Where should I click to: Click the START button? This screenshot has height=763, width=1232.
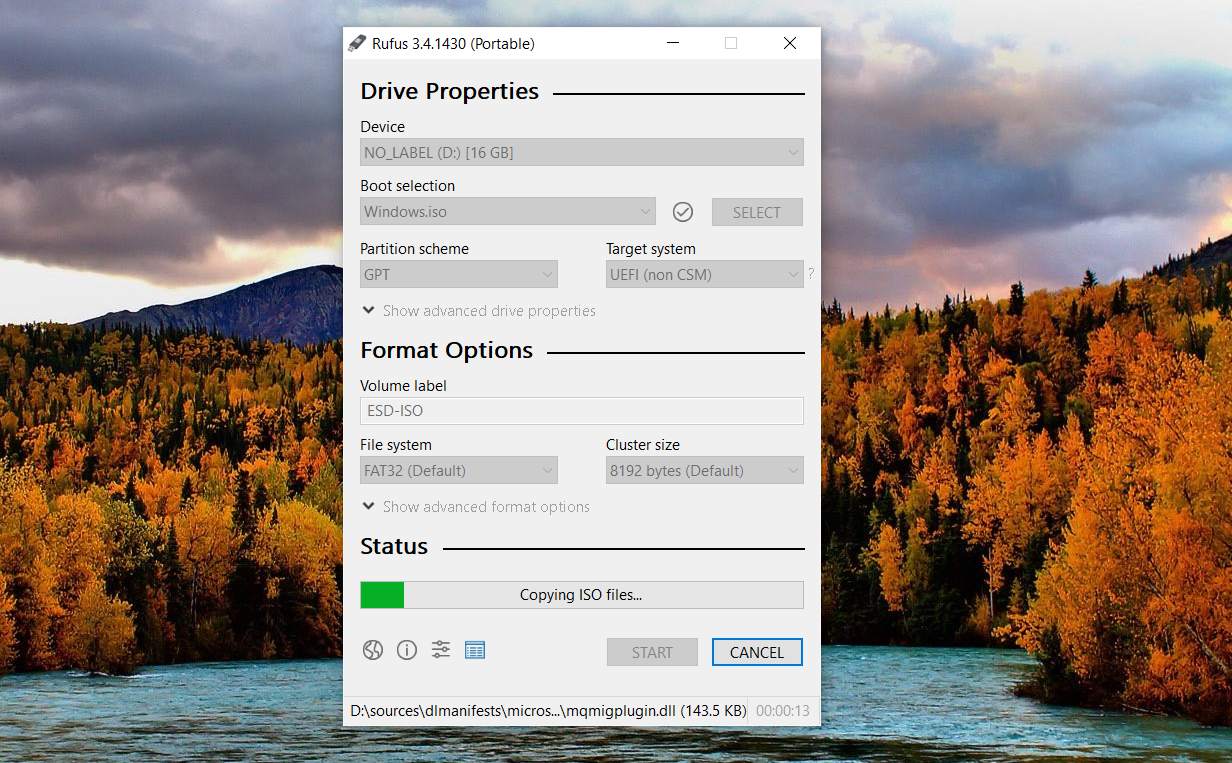[x=652, y=651]
